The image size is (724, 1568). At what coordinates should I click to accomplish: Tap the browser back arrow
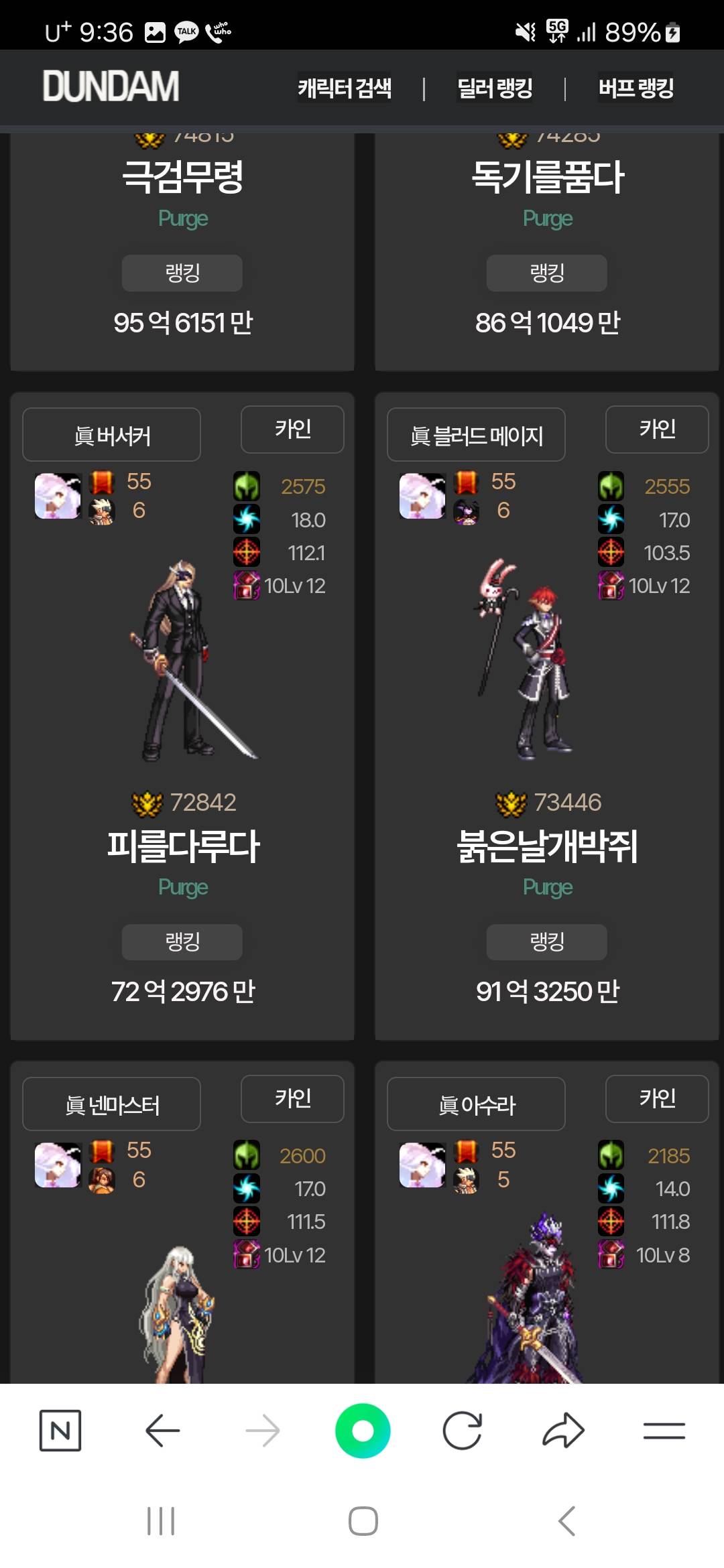click(162, 1431)
